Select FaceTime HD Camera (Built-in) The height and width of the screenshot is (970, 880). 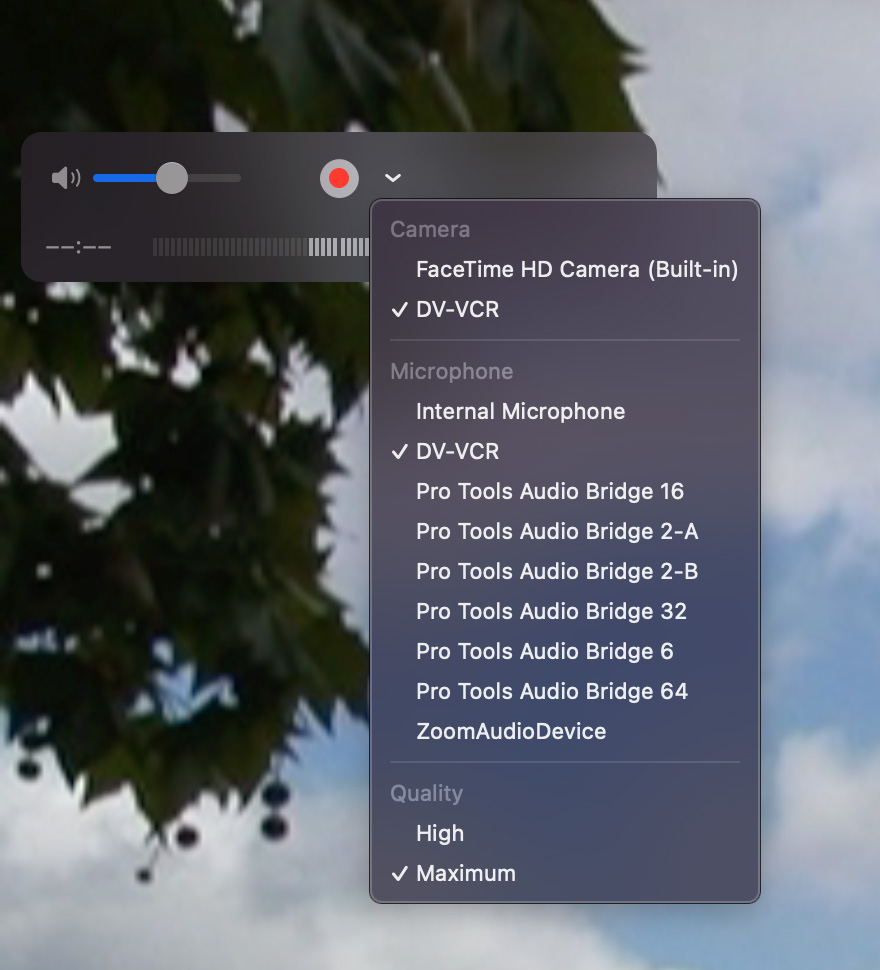tap(576, 269)
